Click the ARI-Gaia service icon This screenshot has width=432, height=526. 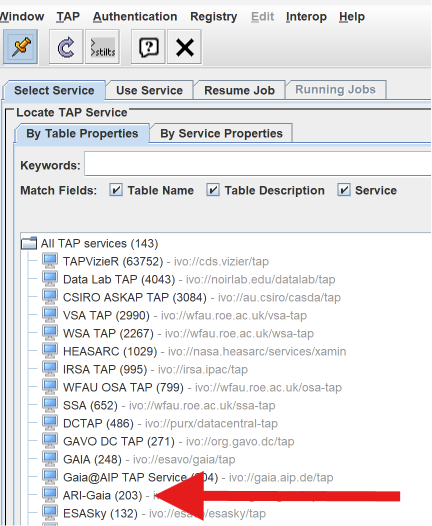50,495
